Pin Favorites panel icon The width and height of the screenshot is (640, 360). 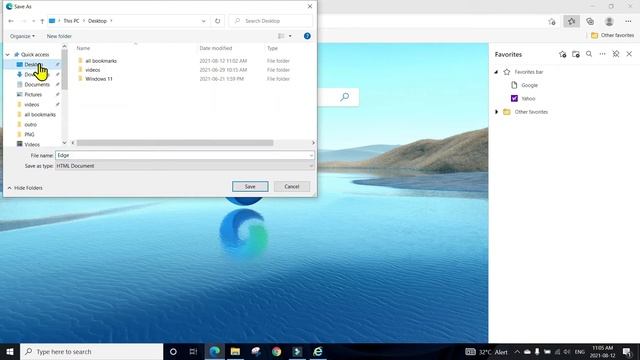click(x=616, y=54)
